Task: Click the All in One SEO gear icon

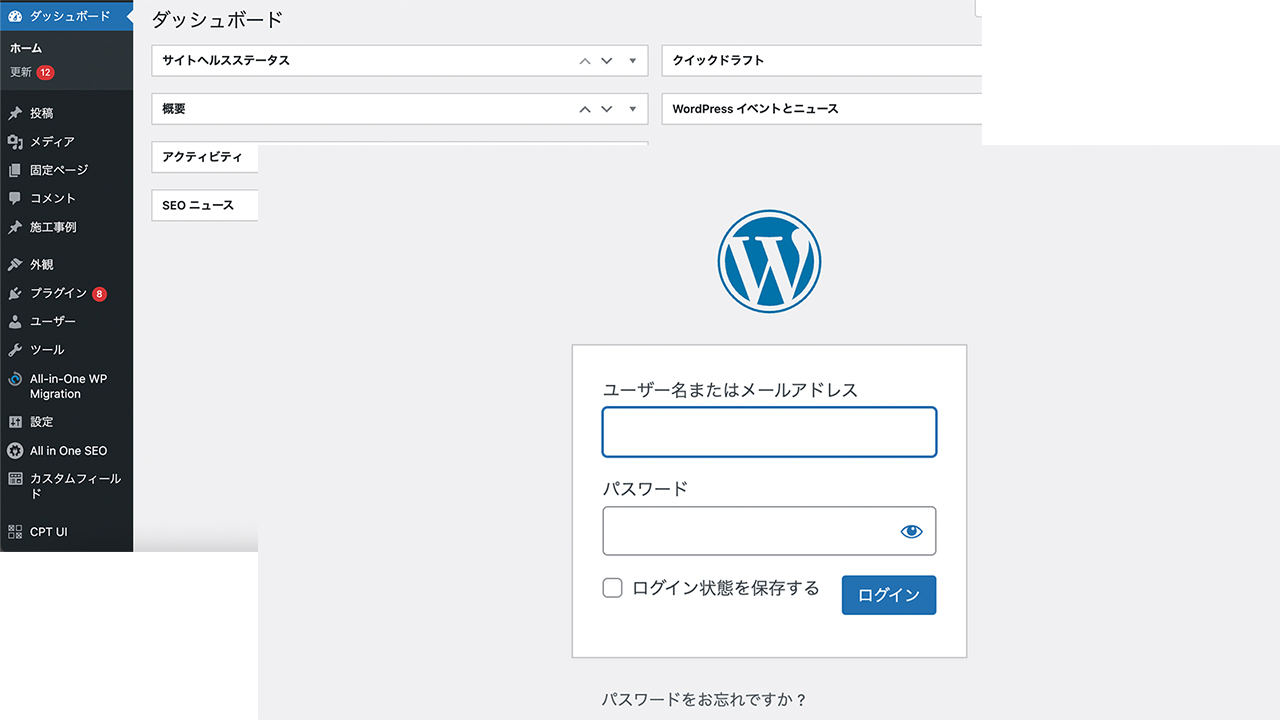Action: 15,451
